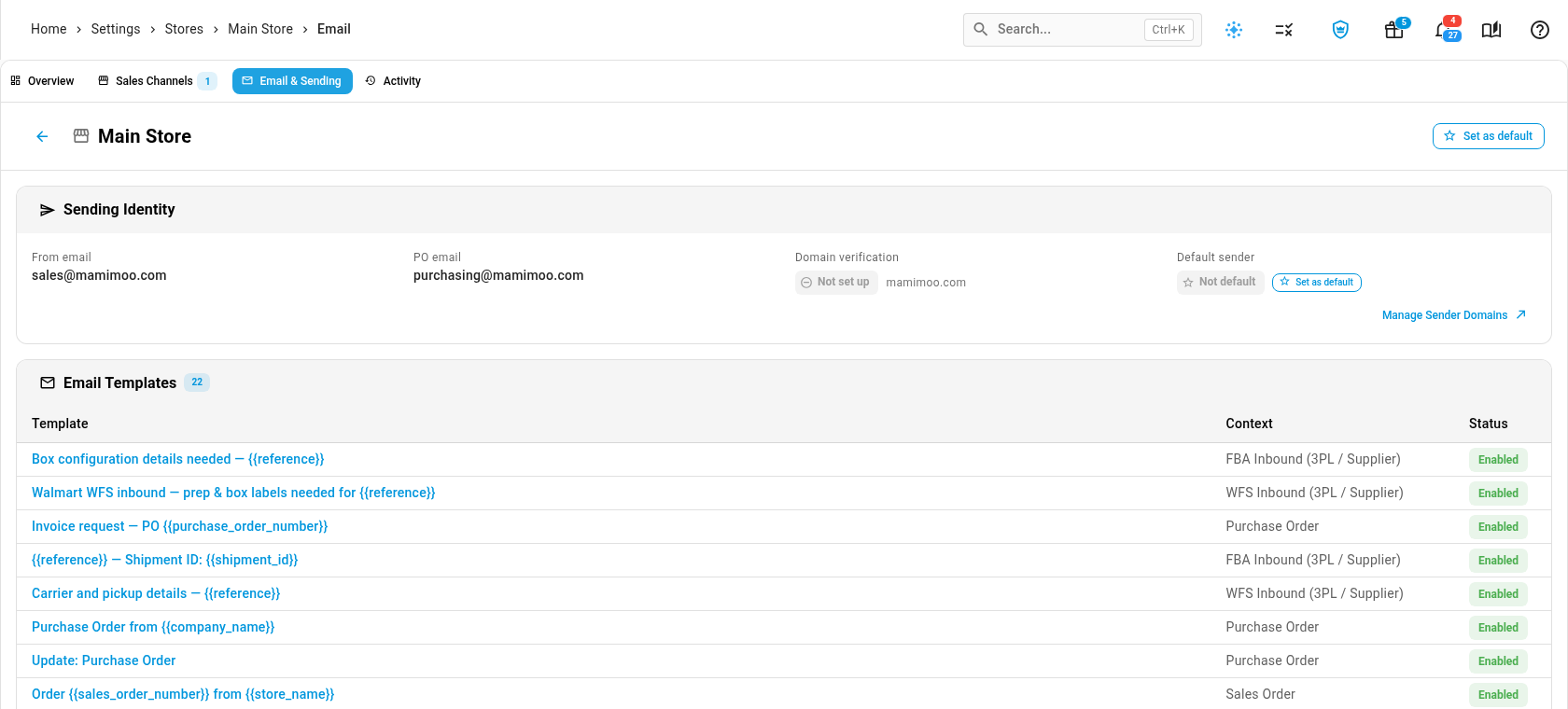Click the Email Templates envelope icon
1568x709 pixels.
pos(48,382)
